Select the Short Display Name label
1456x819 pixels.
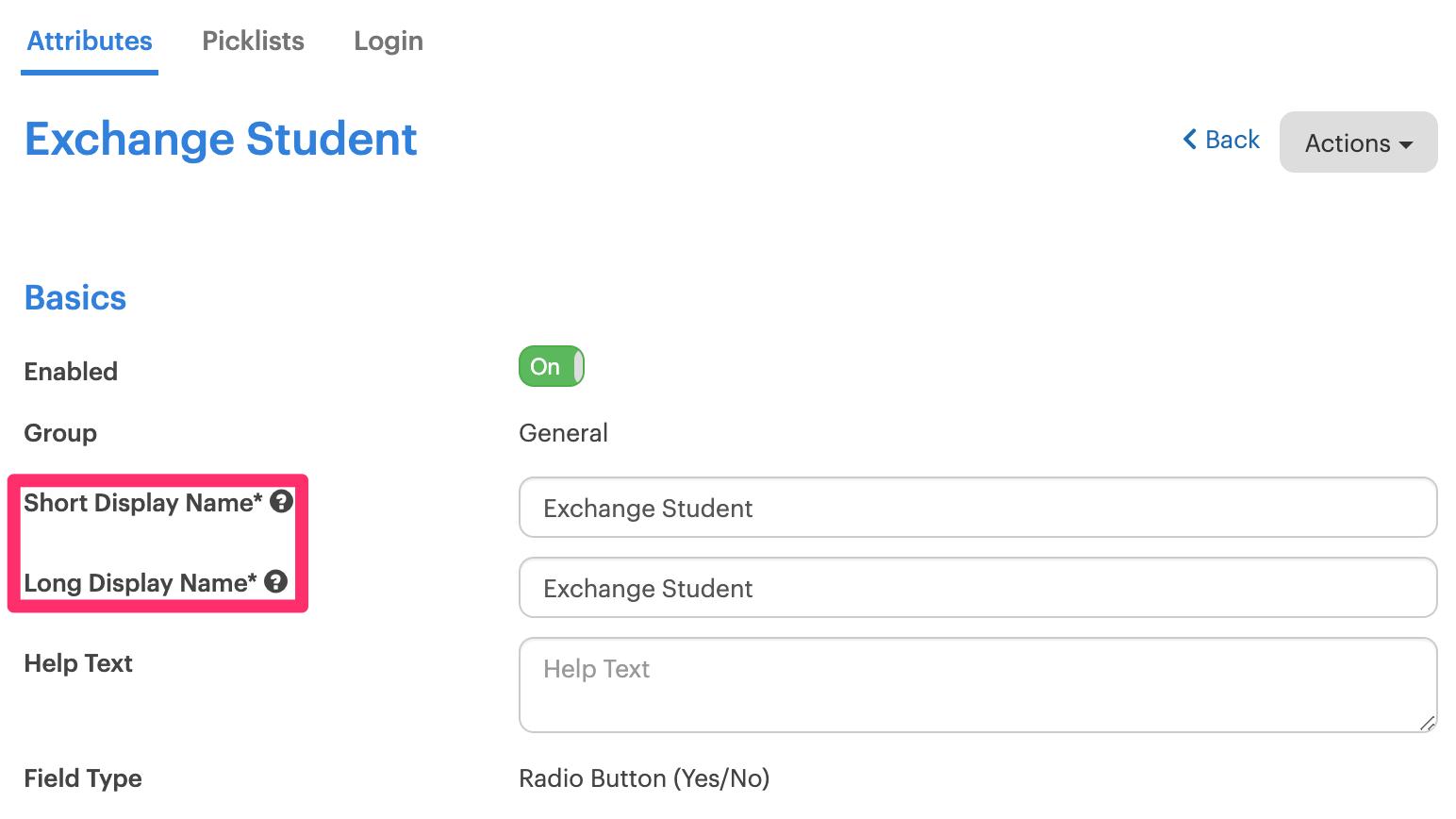(x=142, y=503)
